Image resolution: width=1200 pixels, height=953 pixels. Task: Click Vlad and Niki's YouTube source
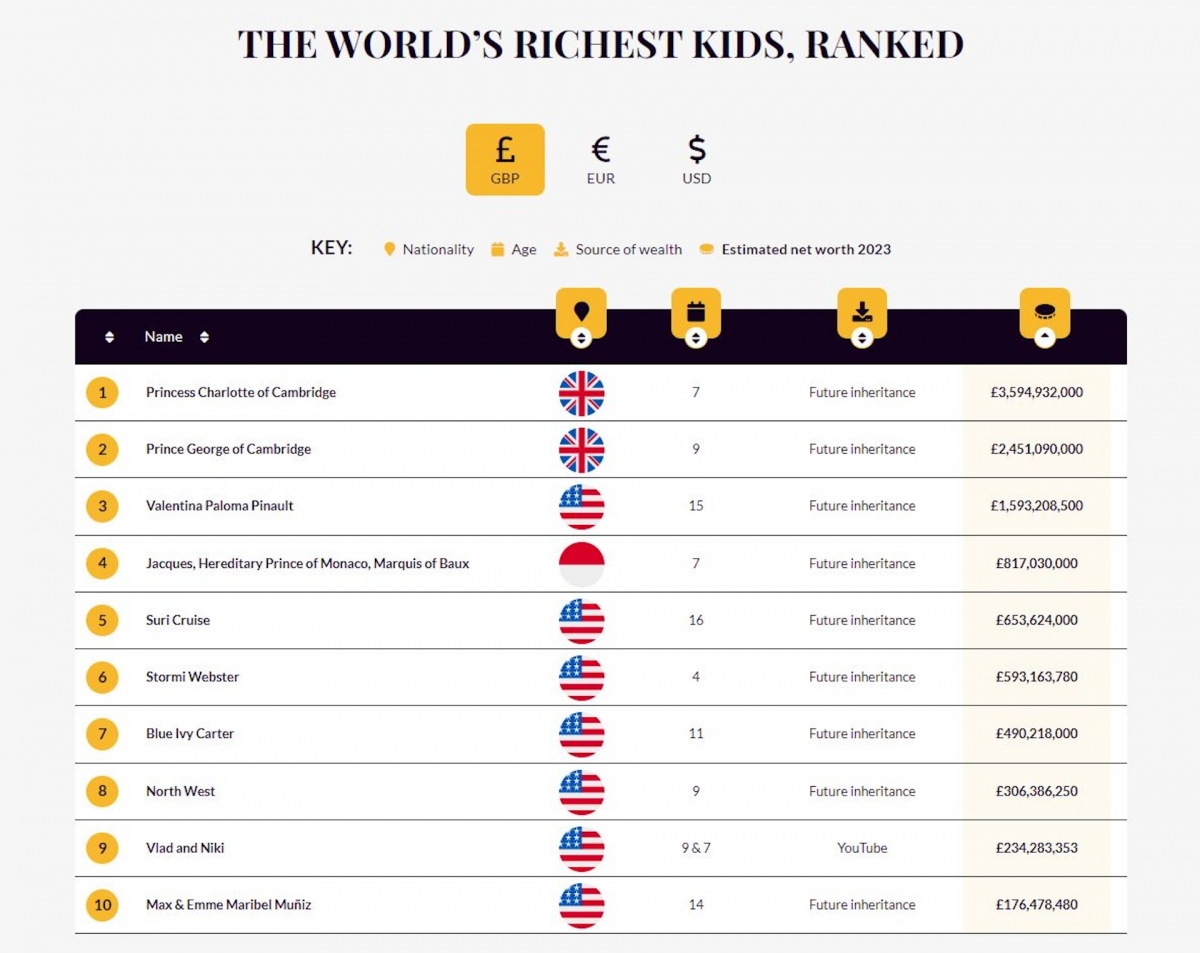862,848
